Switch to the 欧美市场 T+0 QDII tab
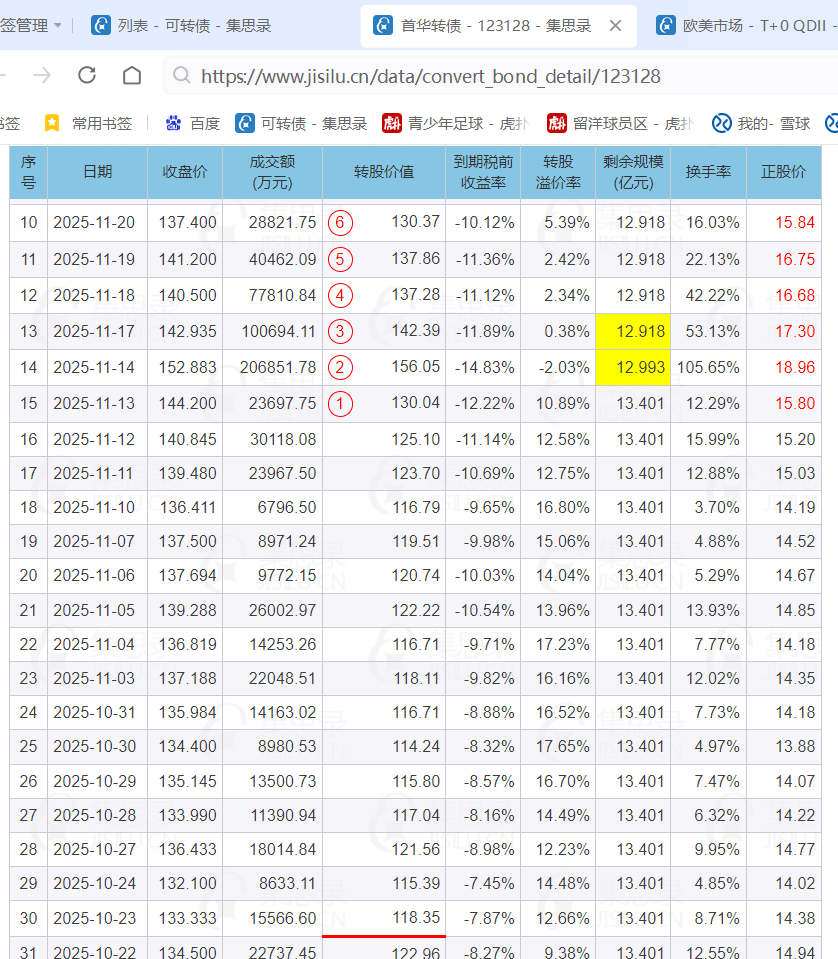The height and width of the screenshot is (959, 838). (745, 25)
